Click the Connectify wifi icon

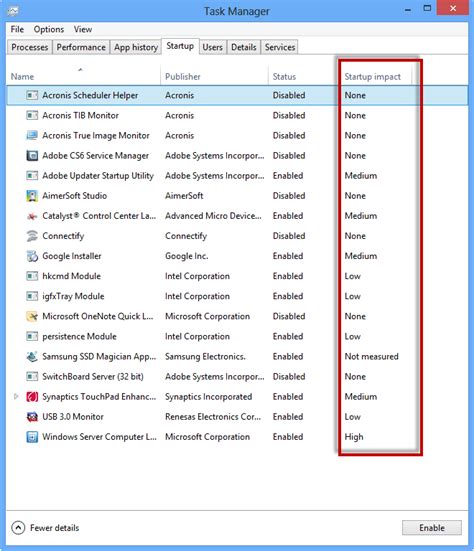(x=32, y=236)
